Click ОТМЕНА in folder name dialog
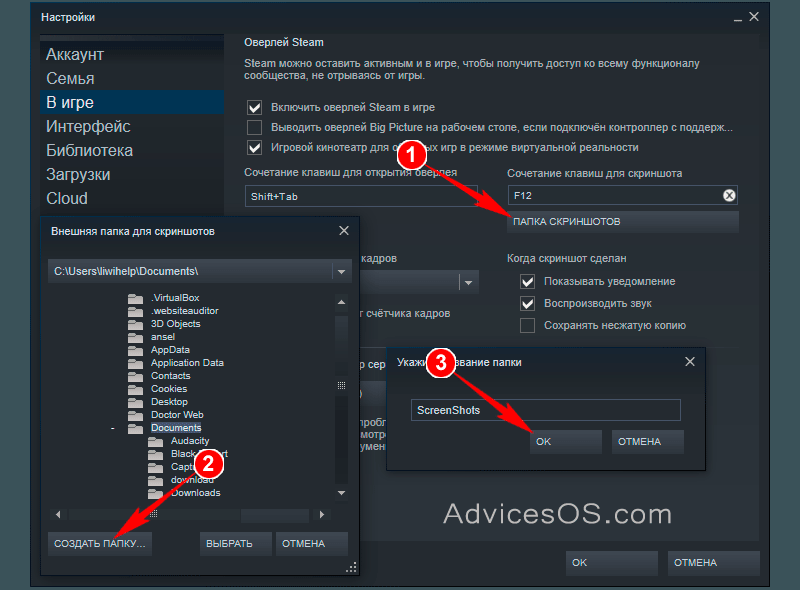This screenshot has height=590, width=800. (647, 441)
